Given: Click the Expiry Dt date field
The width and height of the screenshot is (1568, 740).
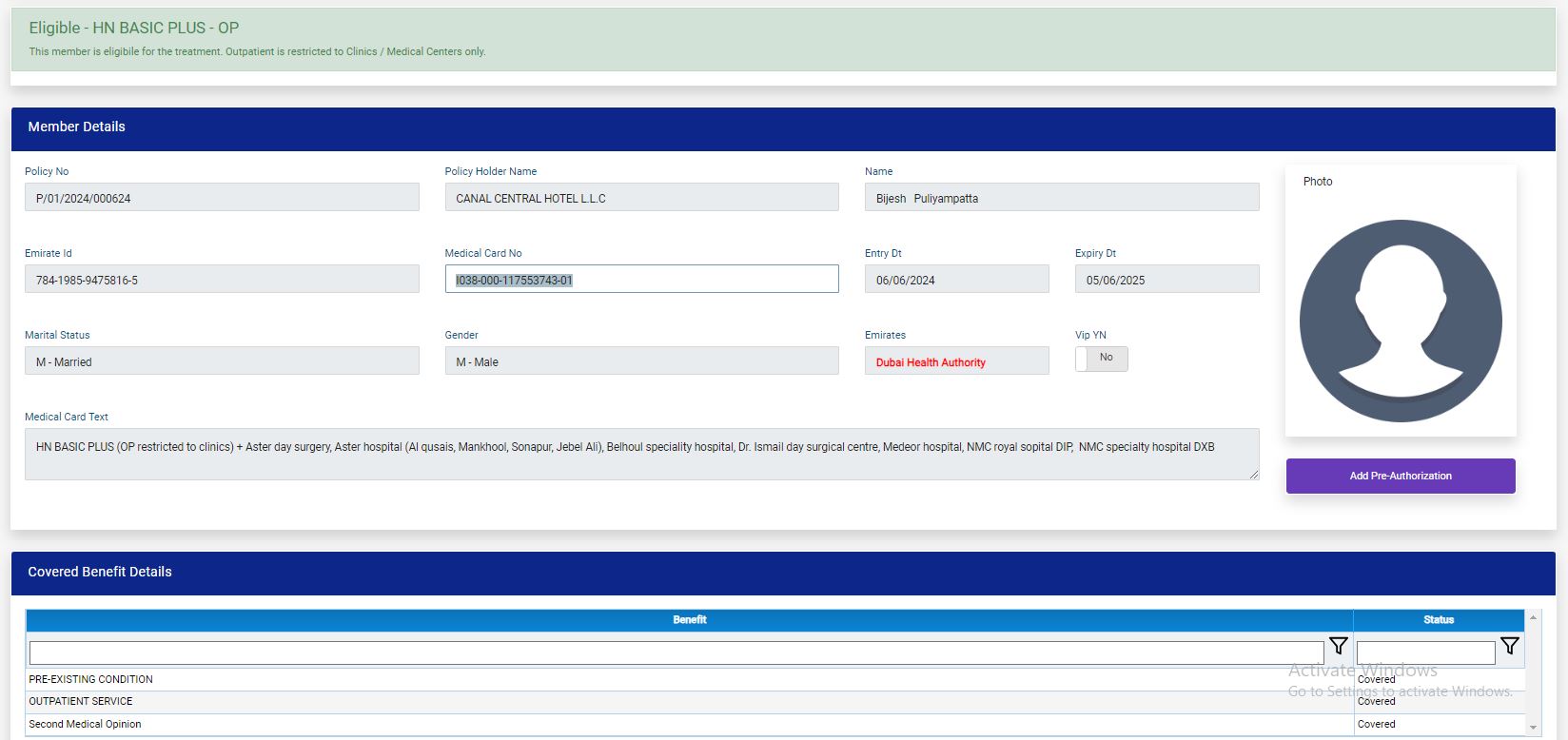Looking at the screenshot, I should point(1166,280).
